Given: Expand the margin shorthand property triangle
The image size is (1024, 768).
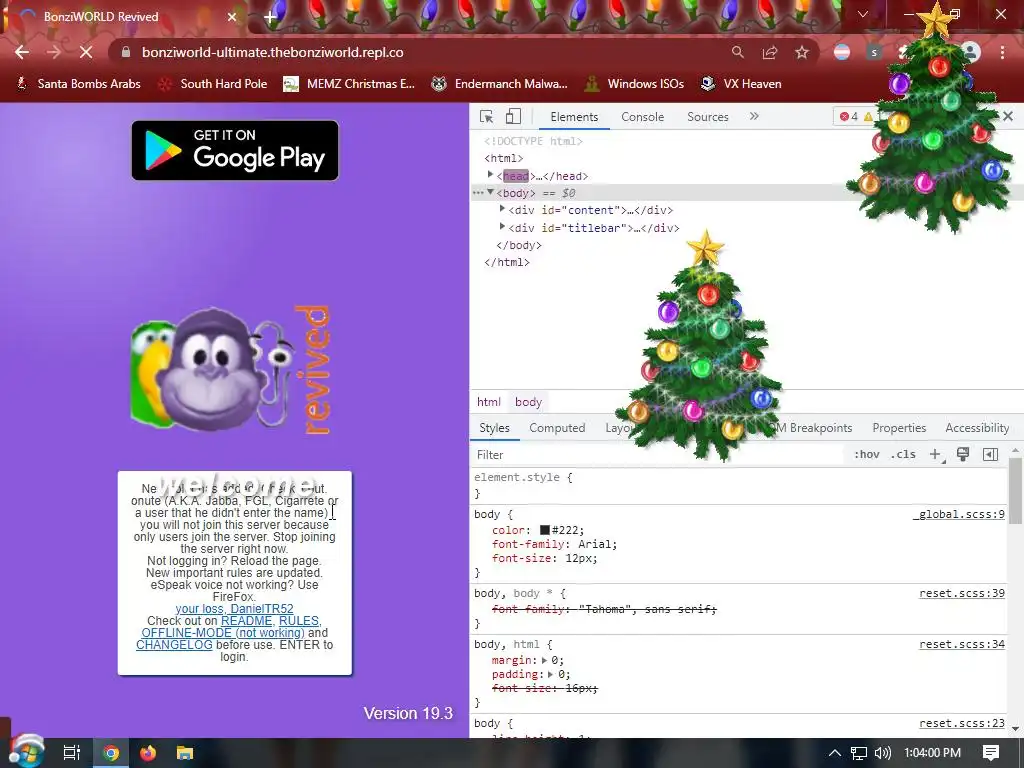Looking at the screenshot, I should 544,660.
